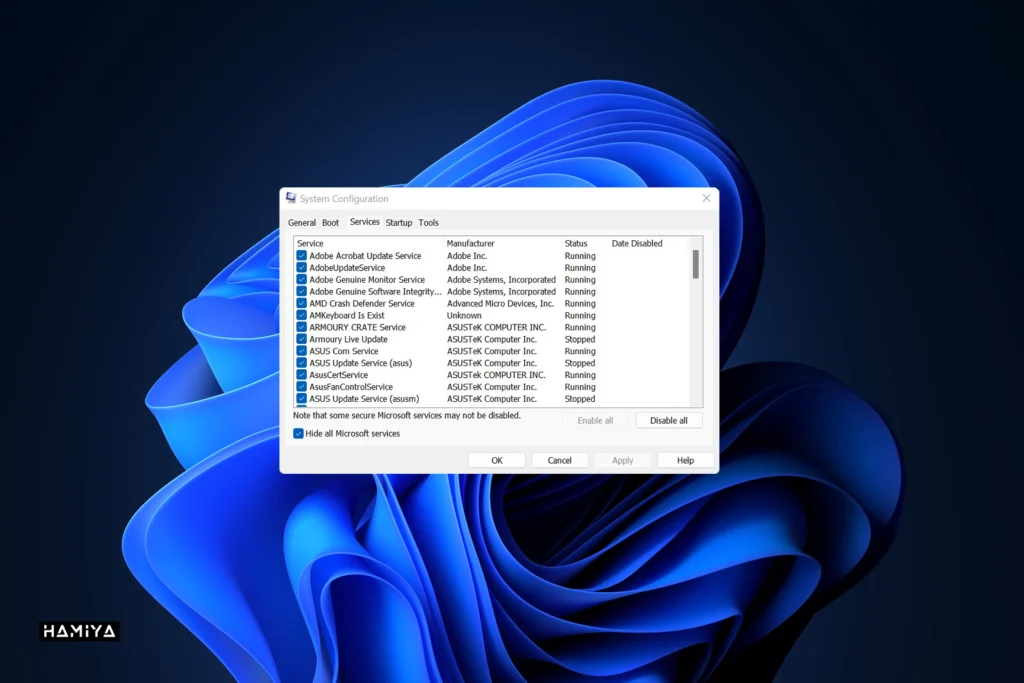Select the 'ASUS Com Service' row
The width and height of the screenshot is (1024, 683).
click(492, 351)
